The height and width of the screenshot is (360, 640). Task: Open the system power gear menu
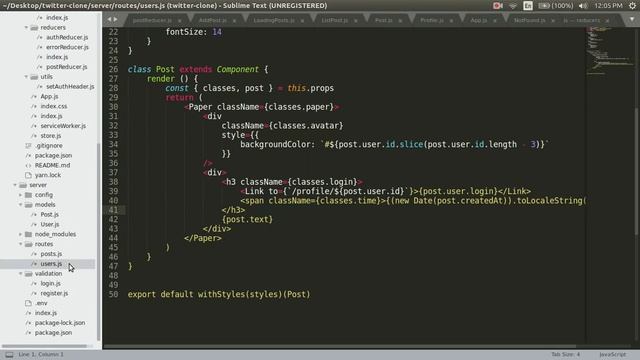(x=632, y=6)
